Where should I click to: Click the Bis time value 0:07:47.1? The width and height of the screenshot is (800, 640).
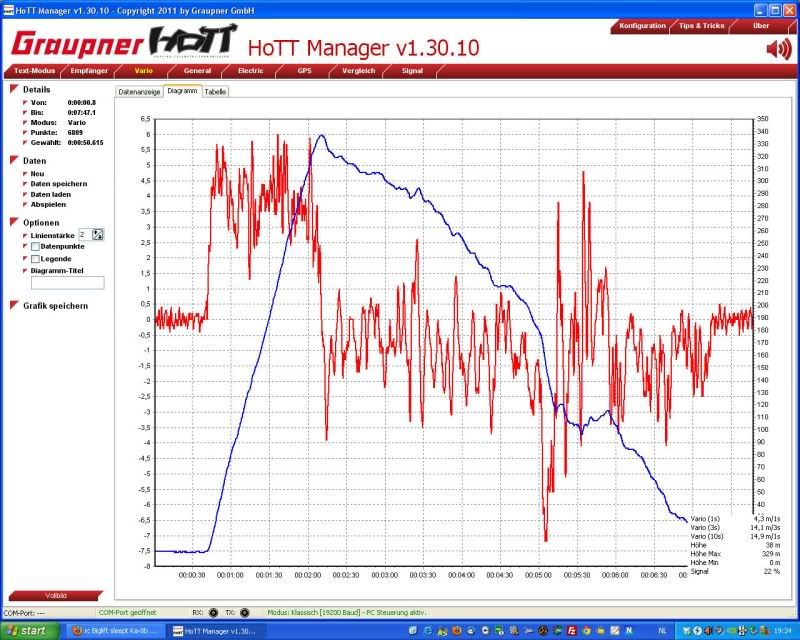tap(82, 113)
